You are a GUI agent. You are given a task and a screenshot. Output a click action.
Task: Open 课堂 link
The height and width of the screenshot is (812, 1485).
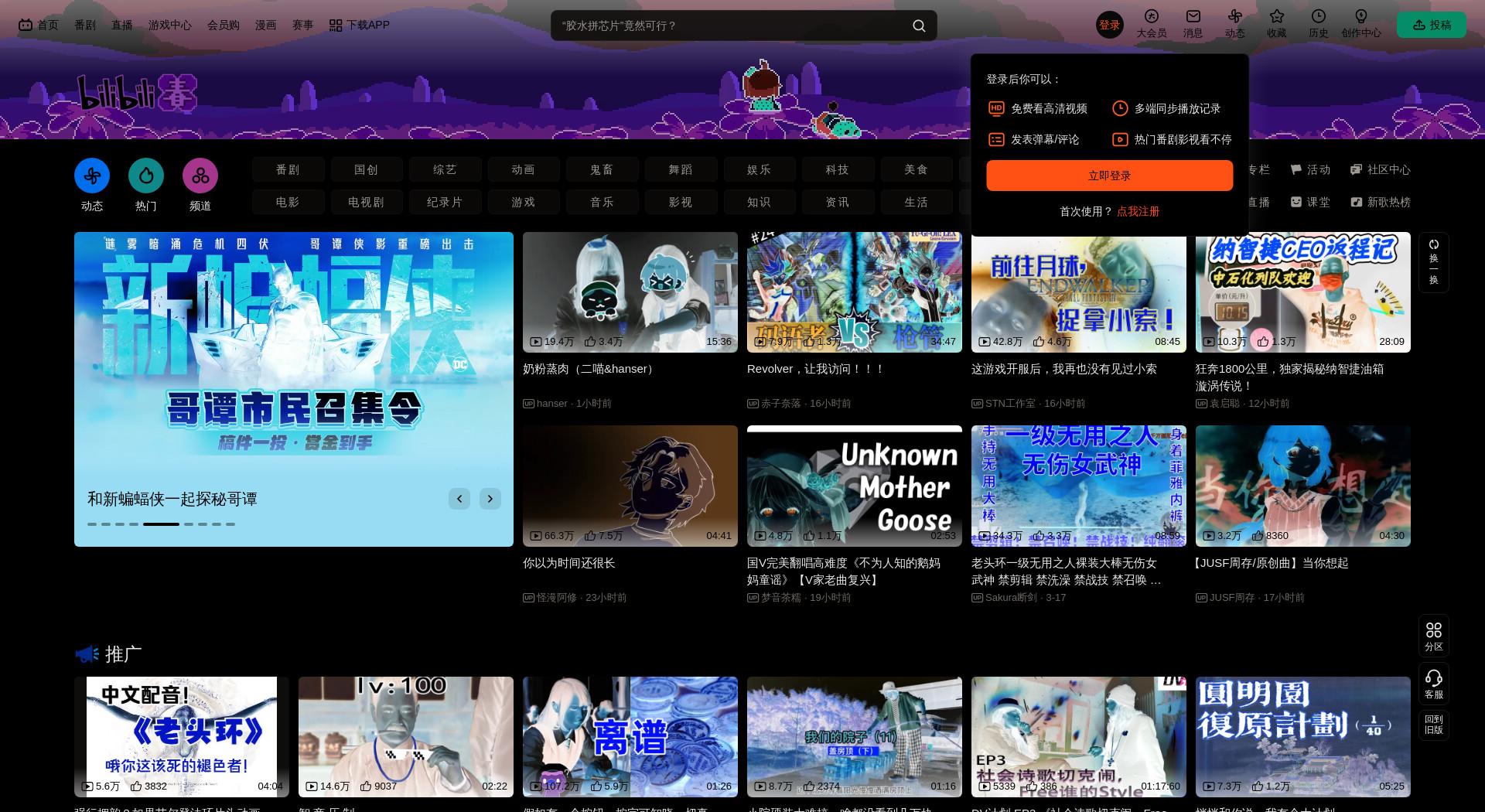click(x=1310, y=202)
